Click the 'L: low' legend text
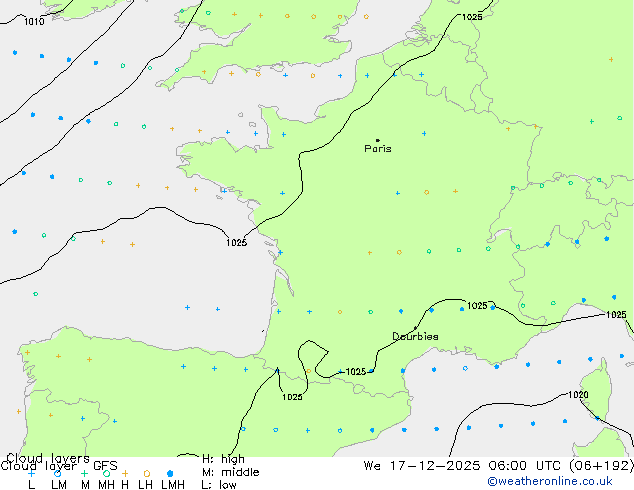Screen dimensions: 634x490 point(219,485)
